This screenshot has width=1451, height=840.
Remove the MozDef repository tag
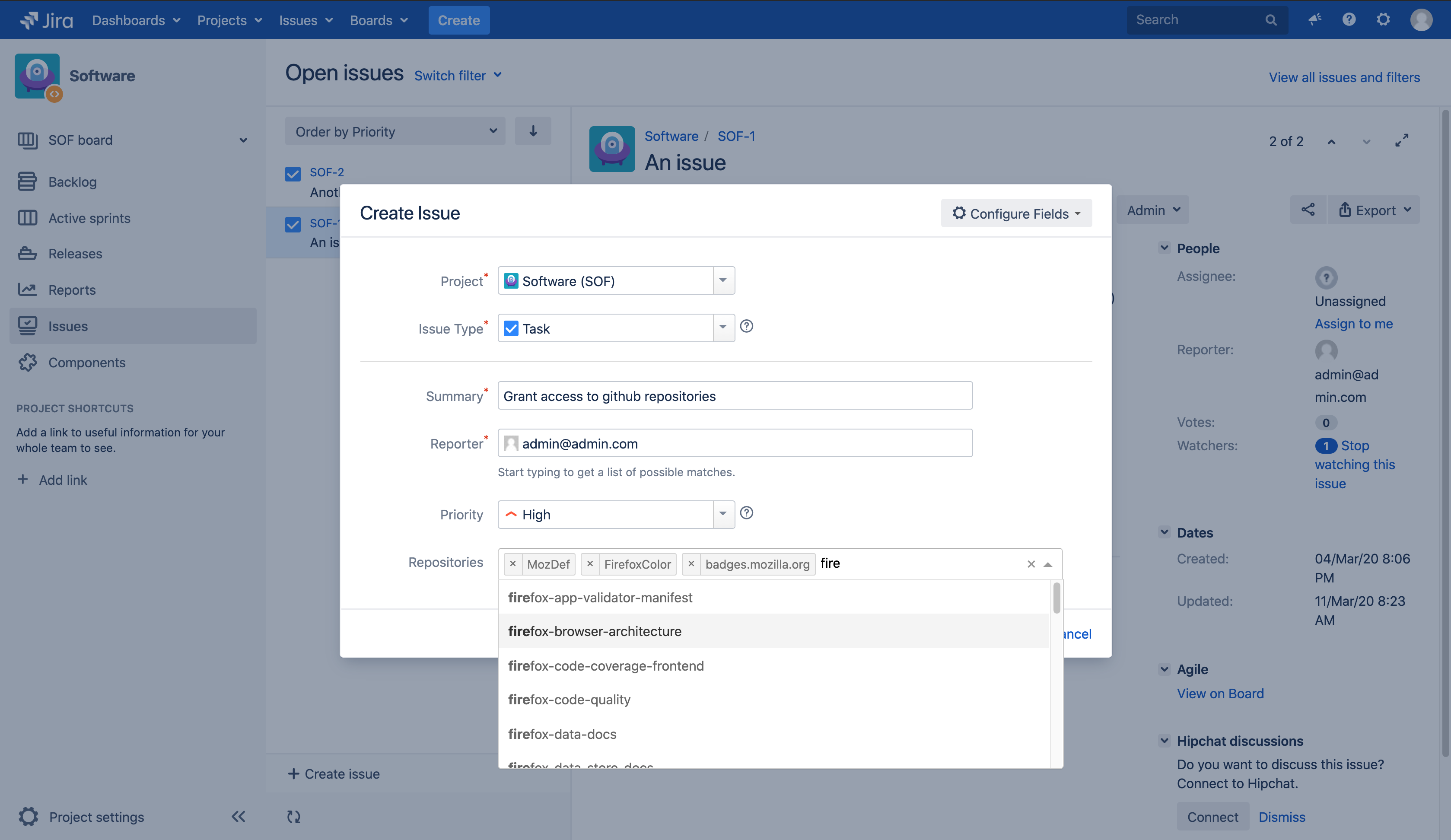512,563
